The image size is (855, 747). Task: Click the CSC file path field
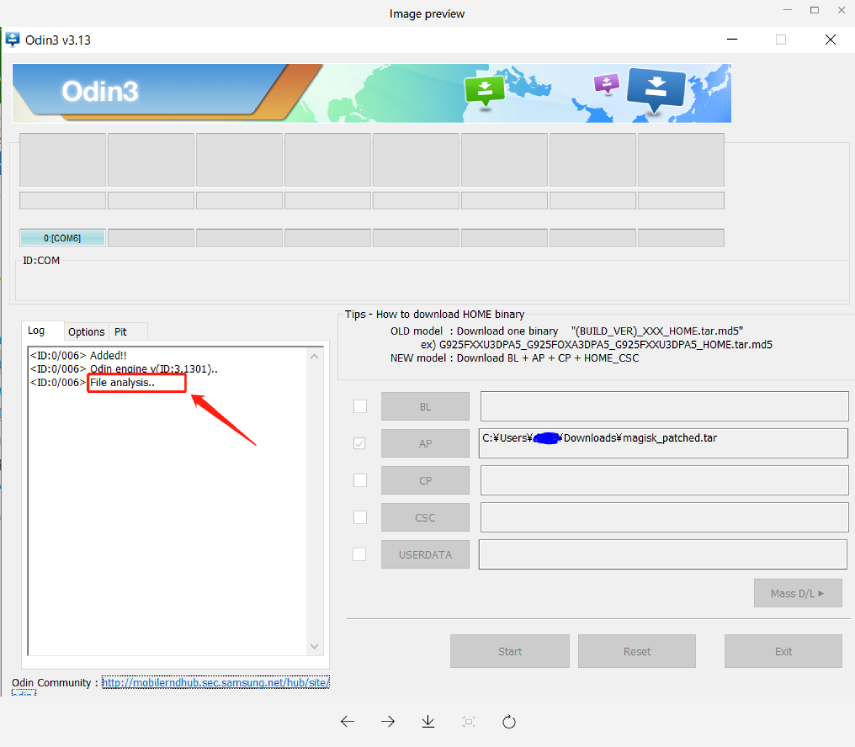pos(664,517)
